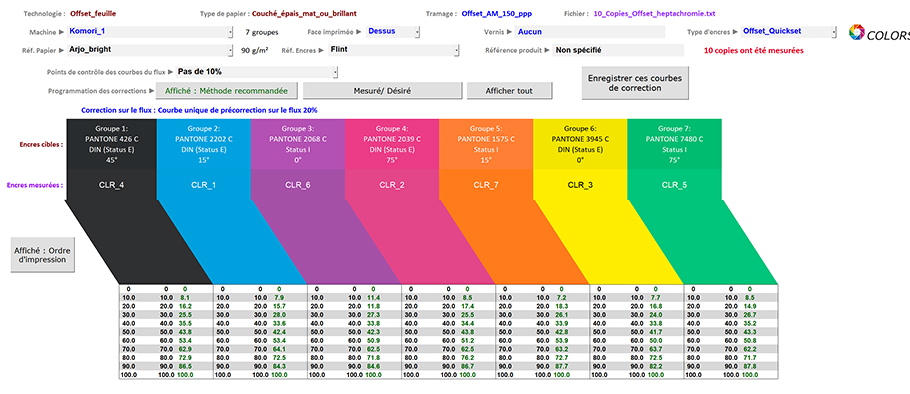The image size is (910, 394).
Task: Open the Machine Komori_1 dropdown
Action: 230,32
